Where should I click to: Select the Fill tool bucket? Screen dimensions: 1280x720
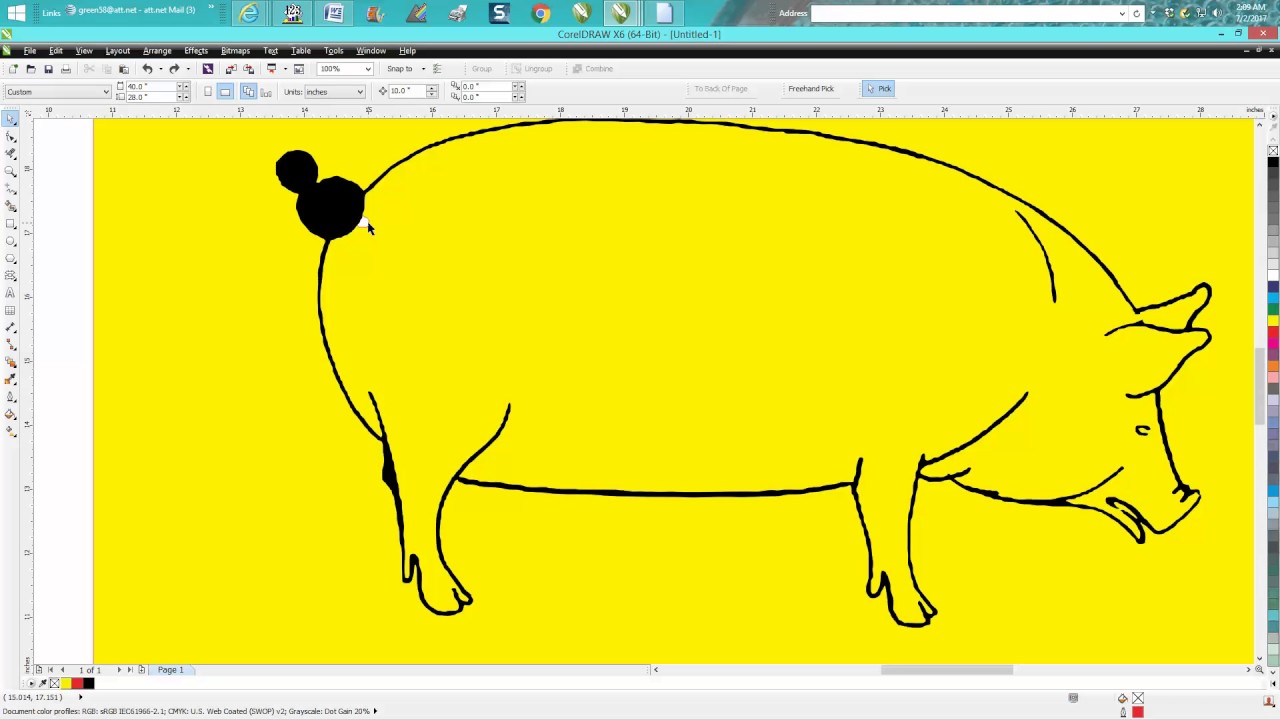click(10, 414)
